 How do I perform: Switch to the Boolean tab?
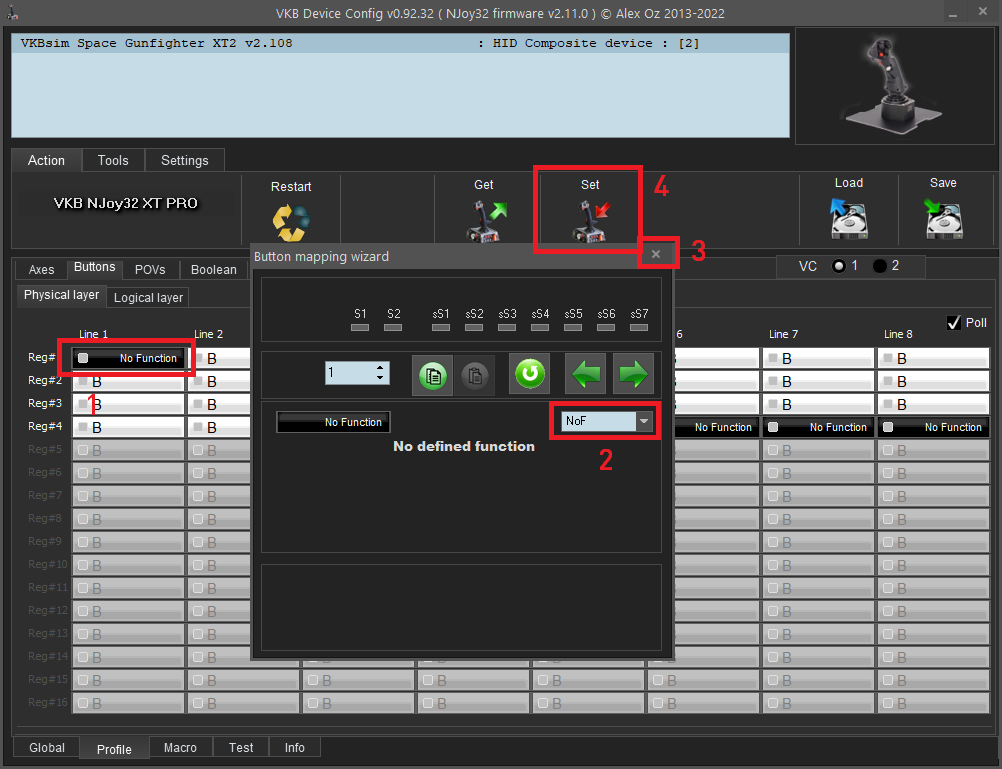point(214,270)
